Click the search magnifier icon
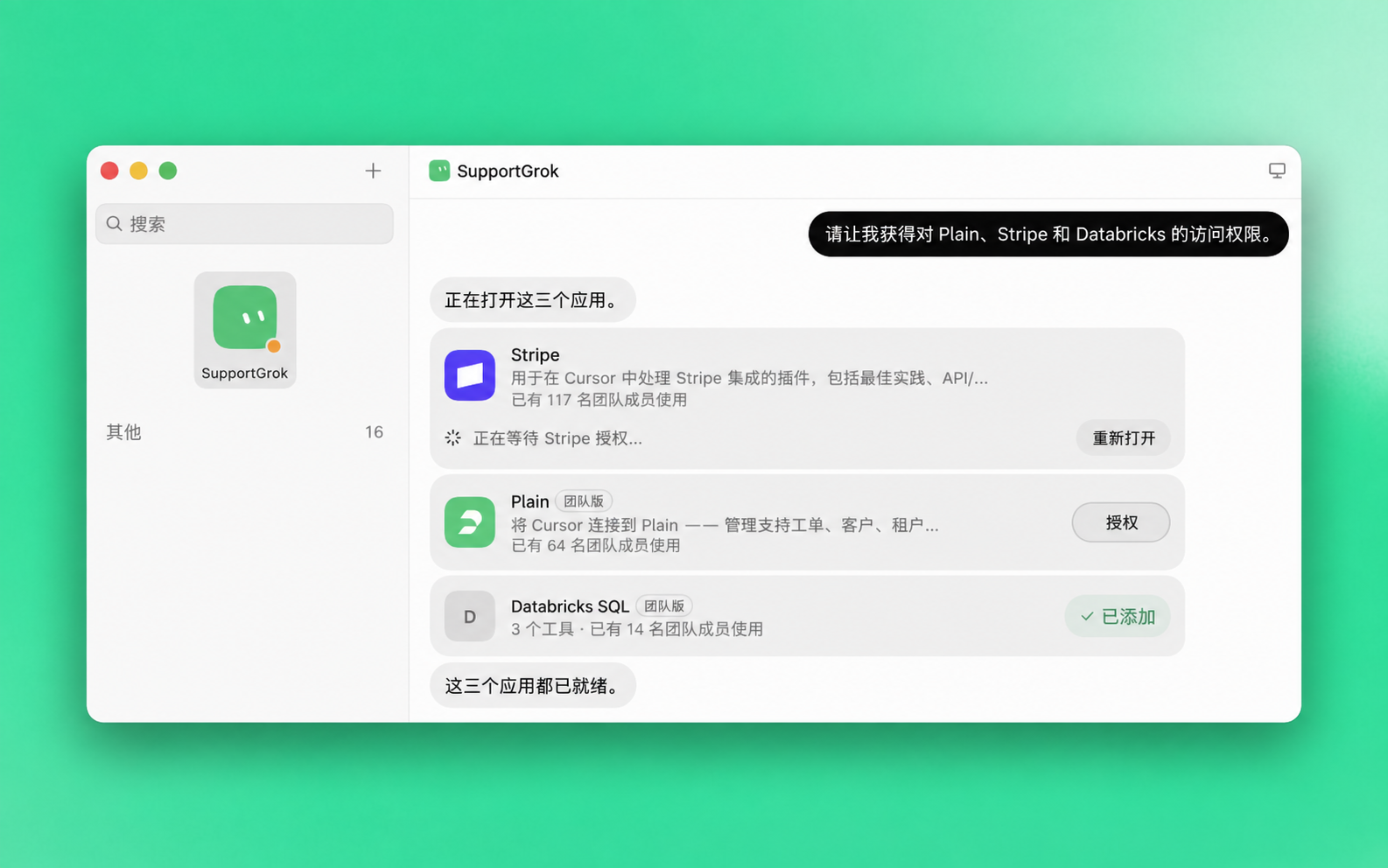 coord(114,224)
